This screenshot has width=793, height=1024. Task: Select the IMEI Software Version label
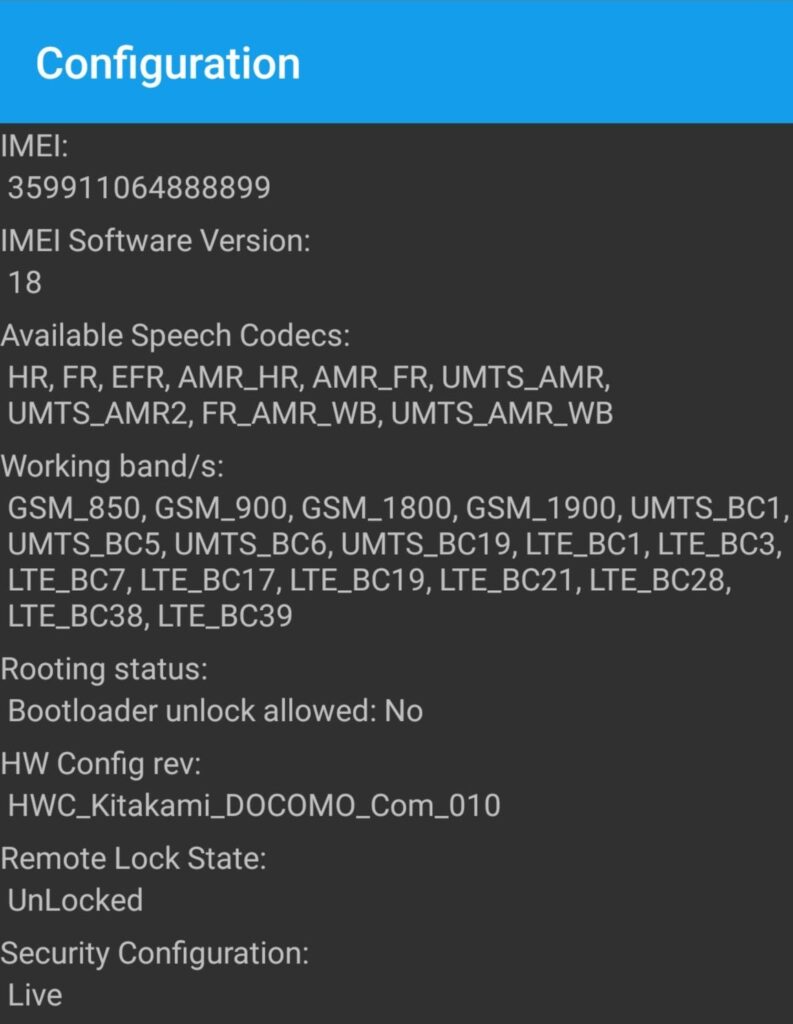[x=155, y=240]
